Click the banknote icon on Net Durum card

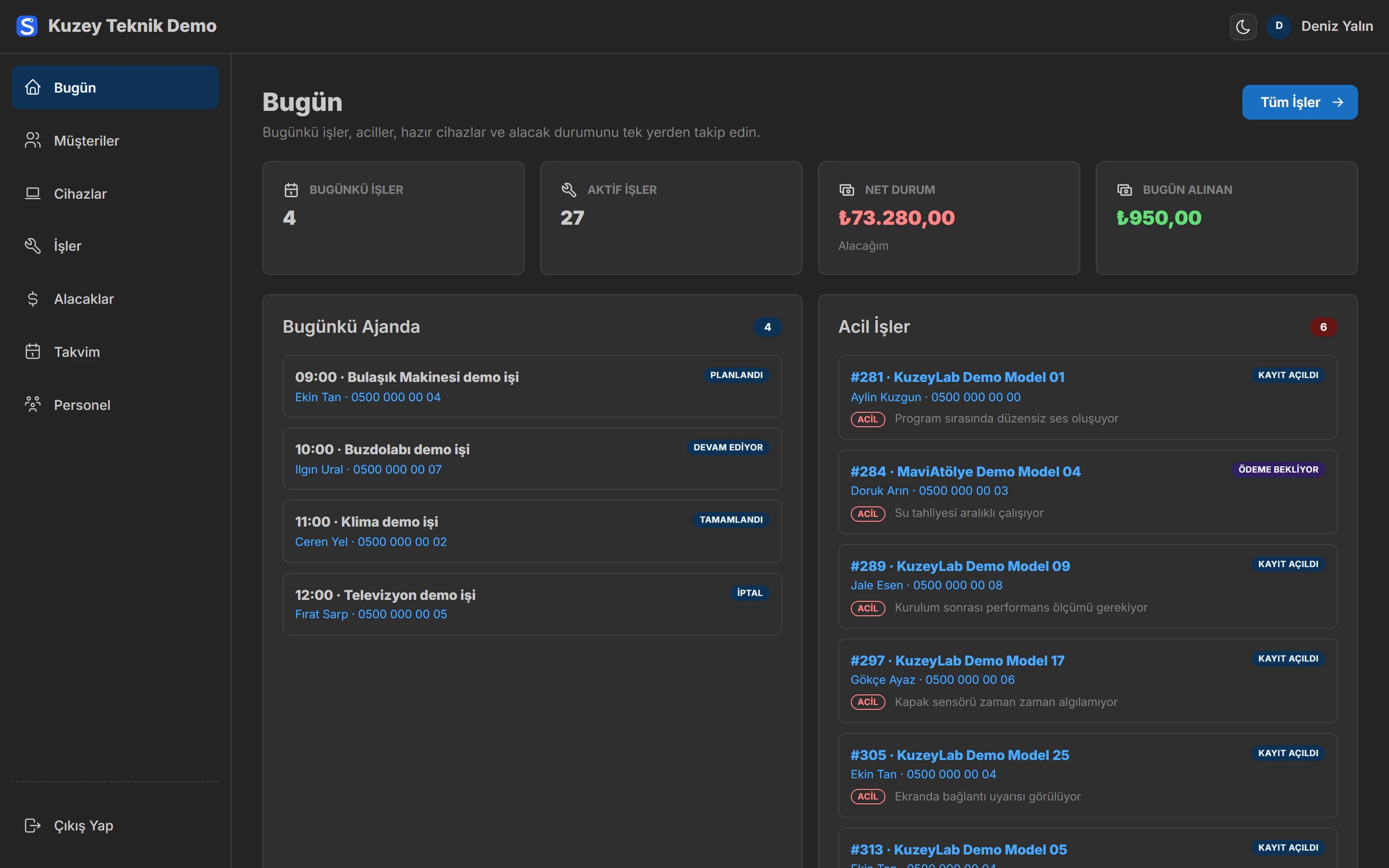pyautogui.click(x=846, y=190)
